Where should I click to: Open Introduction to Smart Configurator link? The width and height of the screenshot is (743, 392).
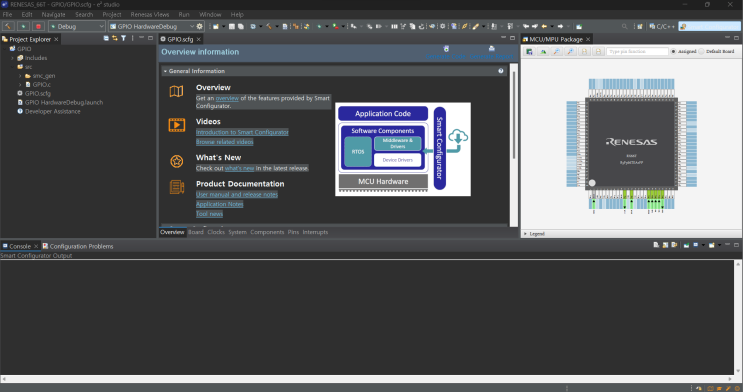(x=242, y=132)
